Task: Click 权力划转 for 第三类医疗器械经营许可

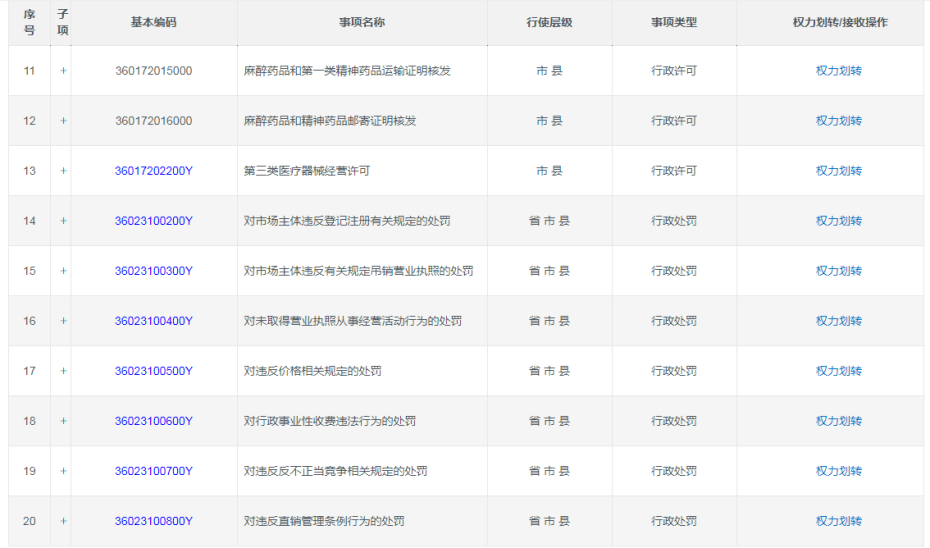Action: 838,171
